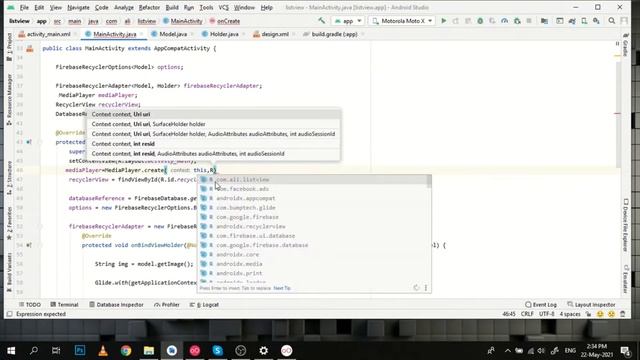640x360 pixels.
Task: Run the app with the green play button
Action: [x=444, y=21]
